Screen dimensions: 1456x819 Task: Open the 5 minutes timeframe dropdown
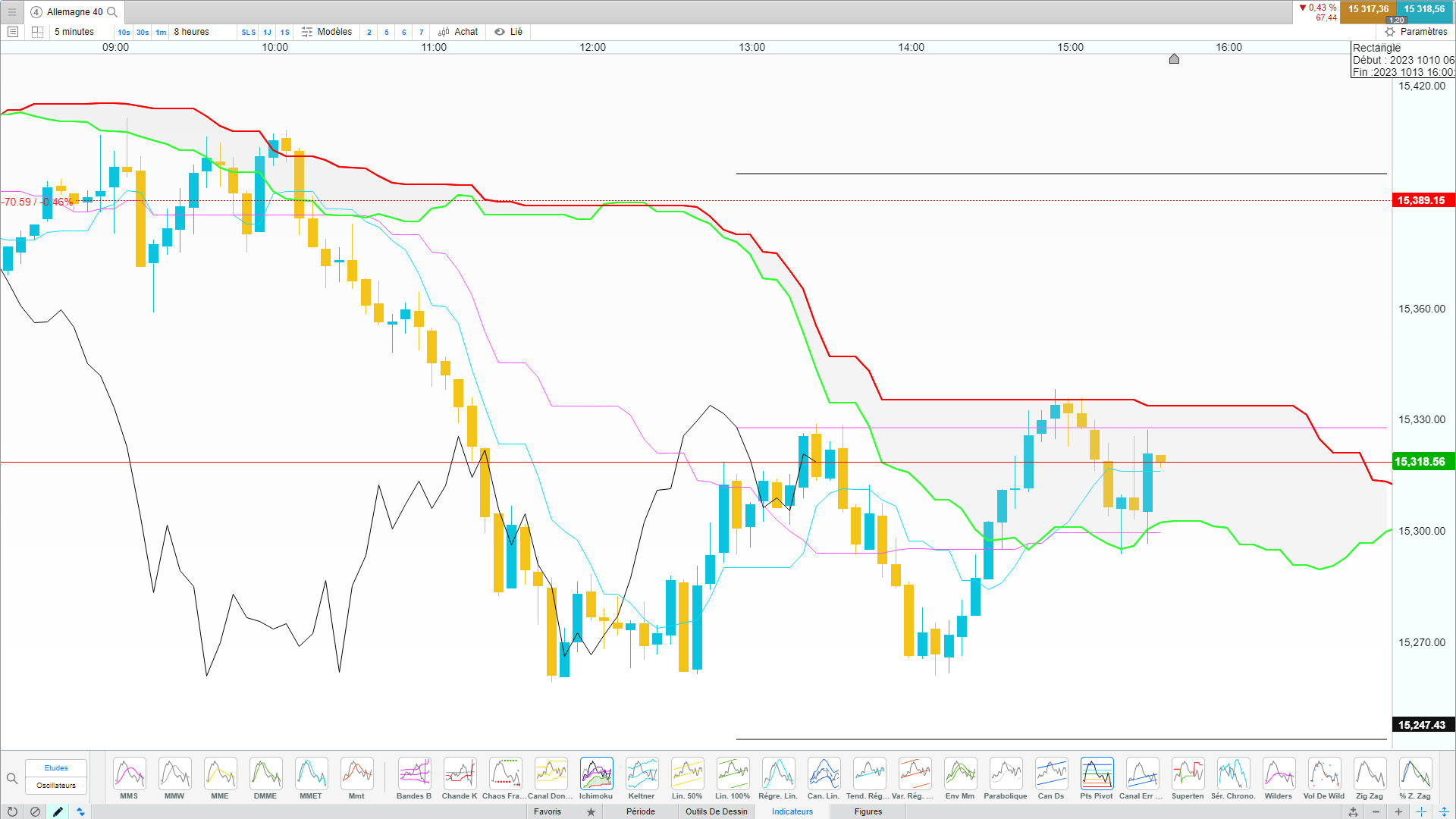click(74, 32)
